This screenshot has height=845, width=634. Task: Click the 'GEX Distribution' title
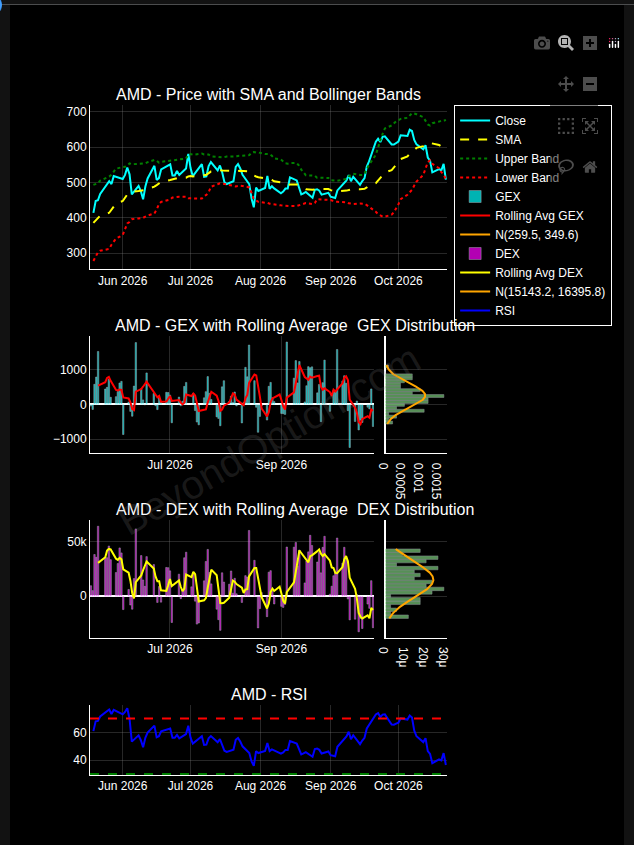point(416,325)
